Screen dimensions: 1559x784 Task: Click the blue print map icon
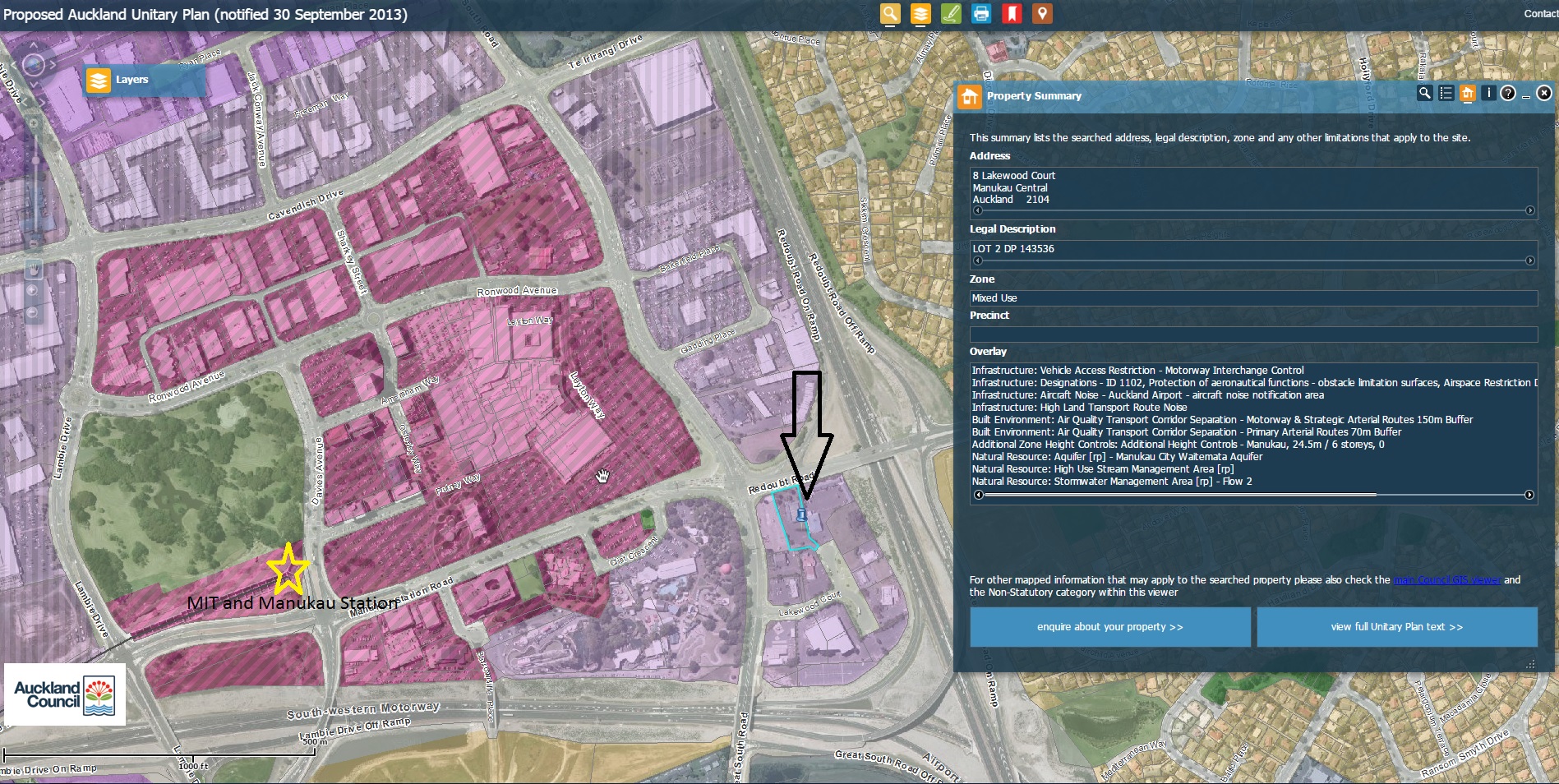click(x=981, y=14)
